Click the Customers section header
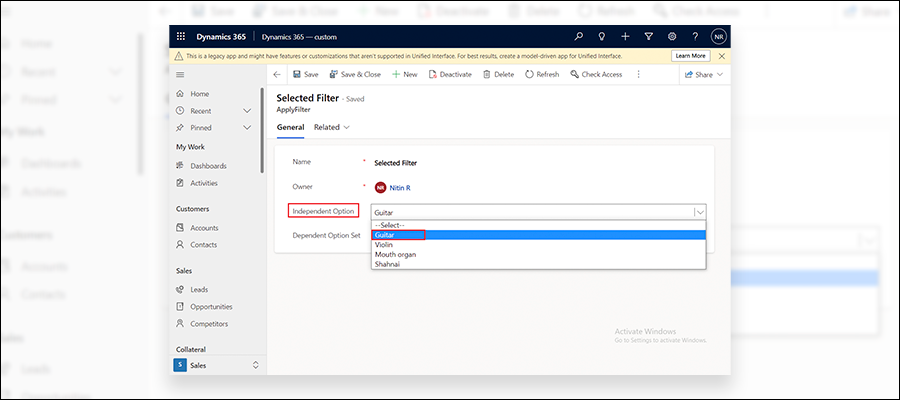 point(192,209)
